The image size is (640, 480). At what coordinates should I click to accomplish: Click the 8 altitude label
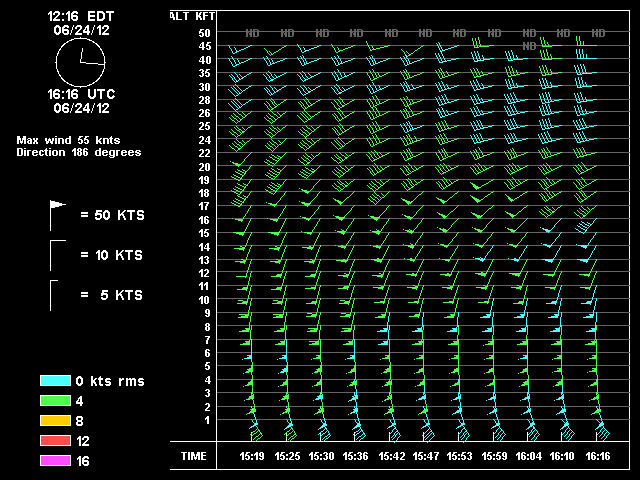point(207,327)
